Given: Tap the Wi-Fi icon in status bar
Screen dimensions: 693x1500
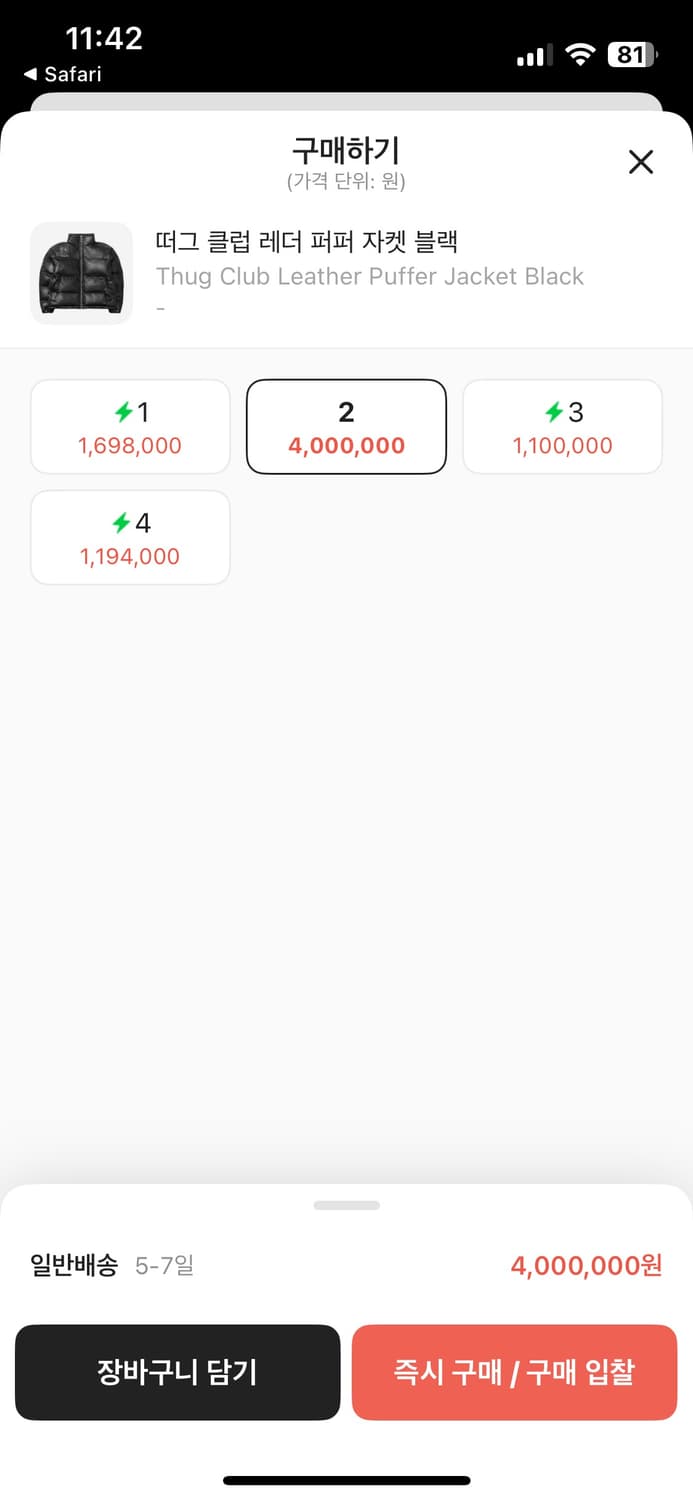Looking at the screenshot, I should point(580,55).
